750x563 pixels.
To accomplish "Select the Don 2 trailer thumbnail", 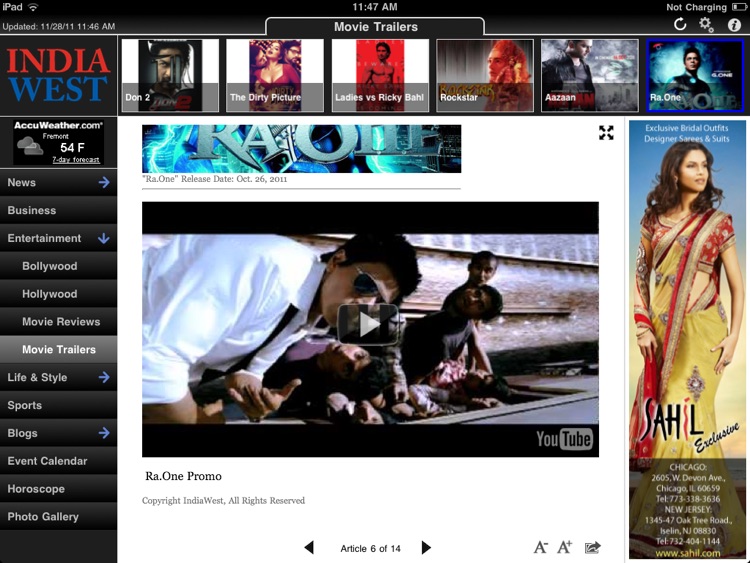I will tap(170, 76).
